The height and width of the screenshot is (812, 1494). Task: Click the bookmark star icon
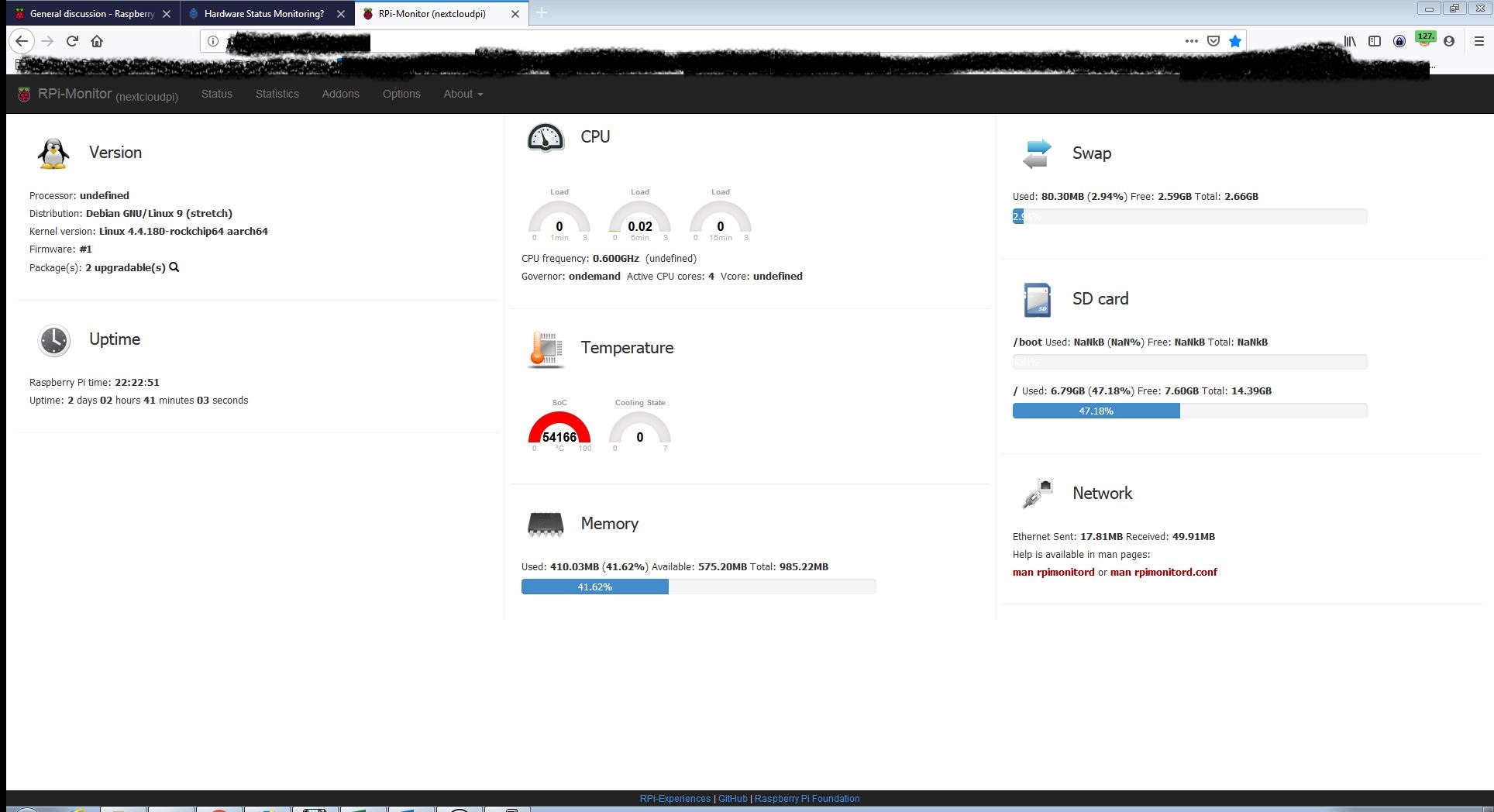1235,41
